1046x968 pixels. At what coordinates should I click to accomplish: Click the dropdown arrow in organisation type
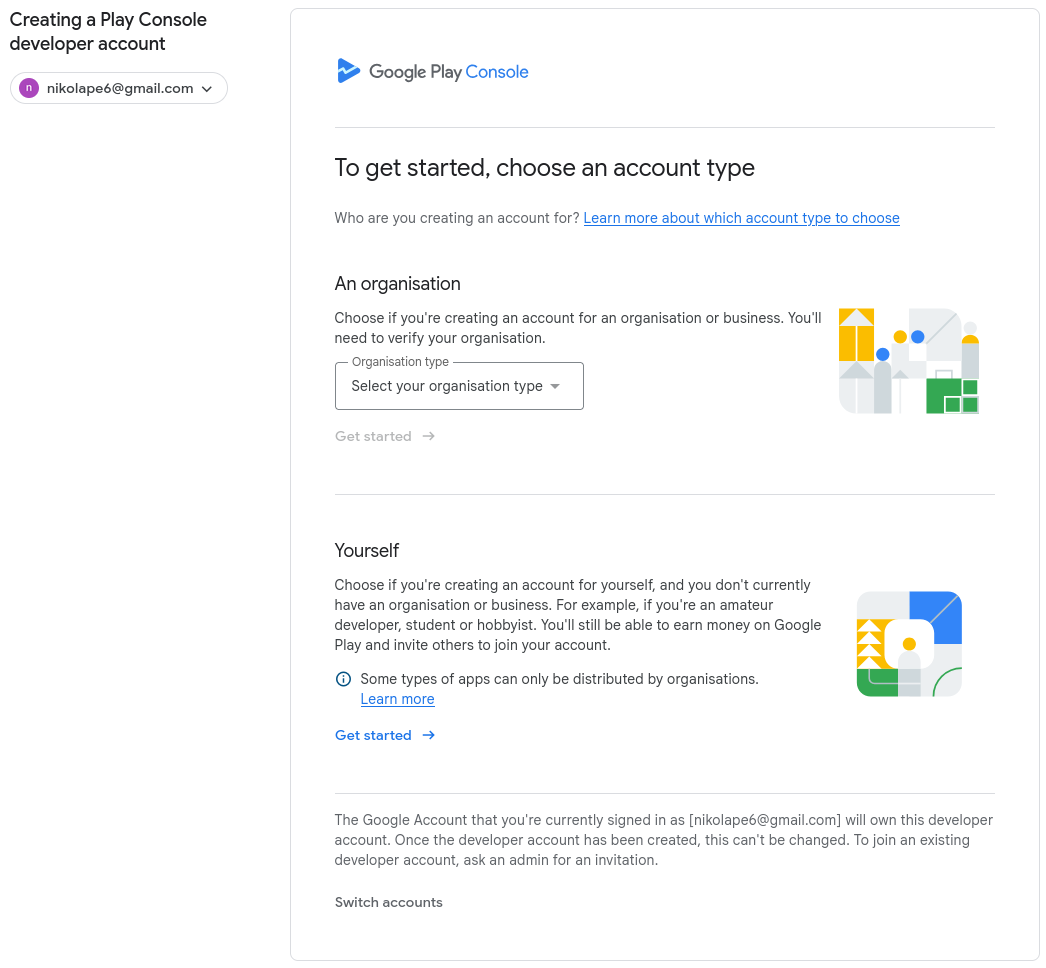click(555, 386)
